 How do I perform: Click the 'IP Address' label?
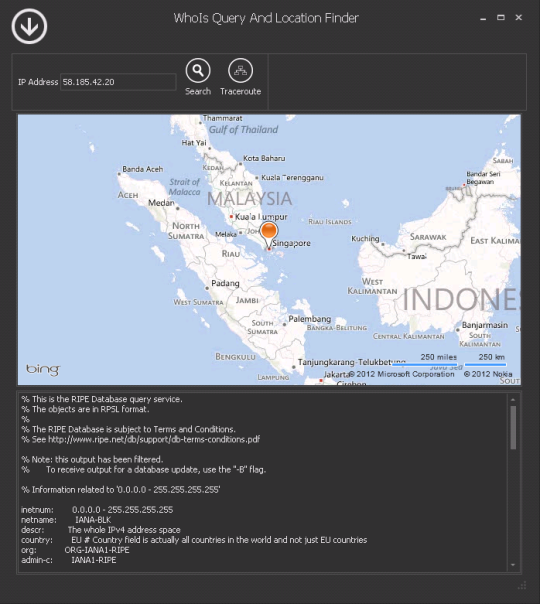(38, 82)
